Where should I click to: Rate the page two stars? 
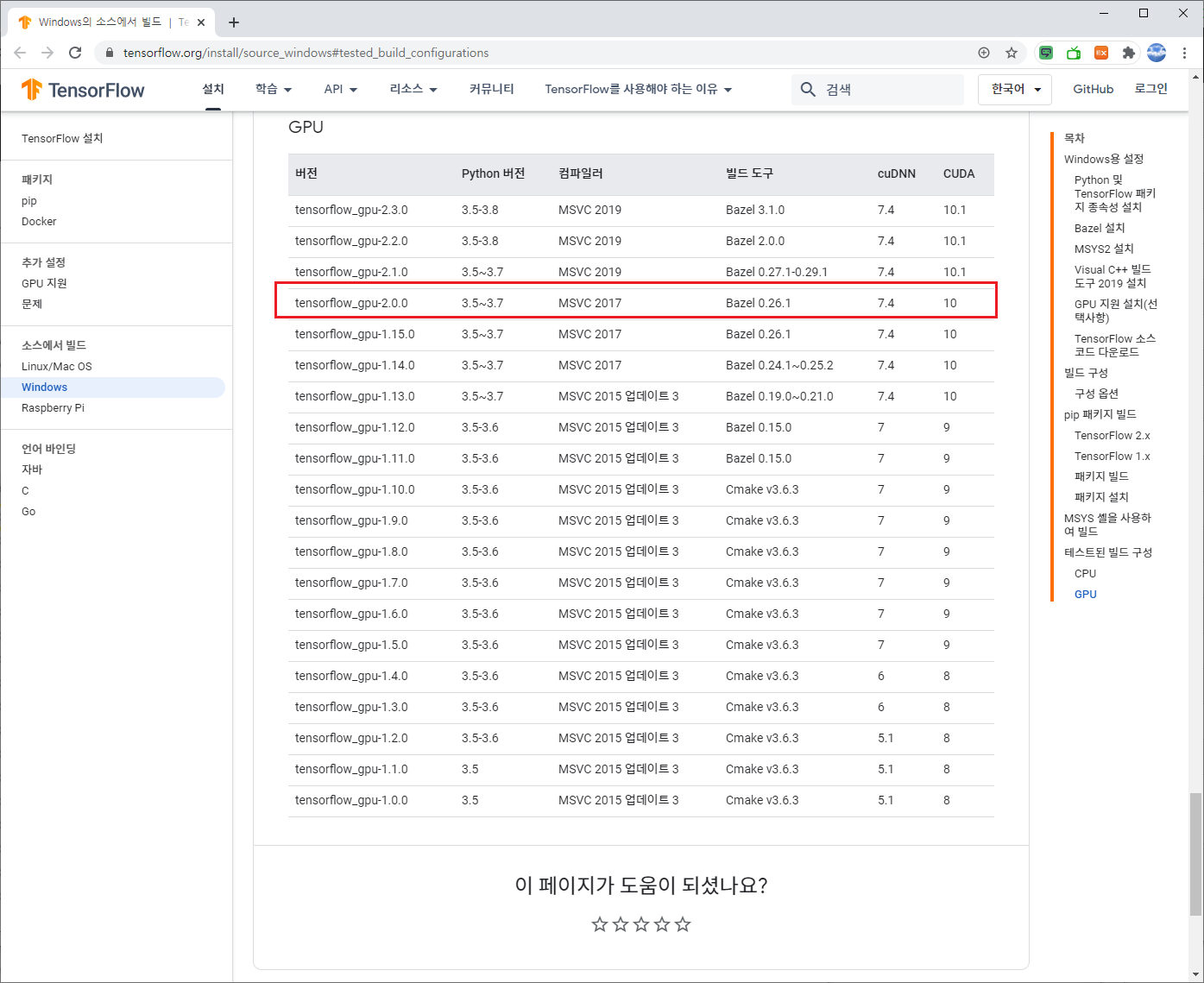click(621, 924)
